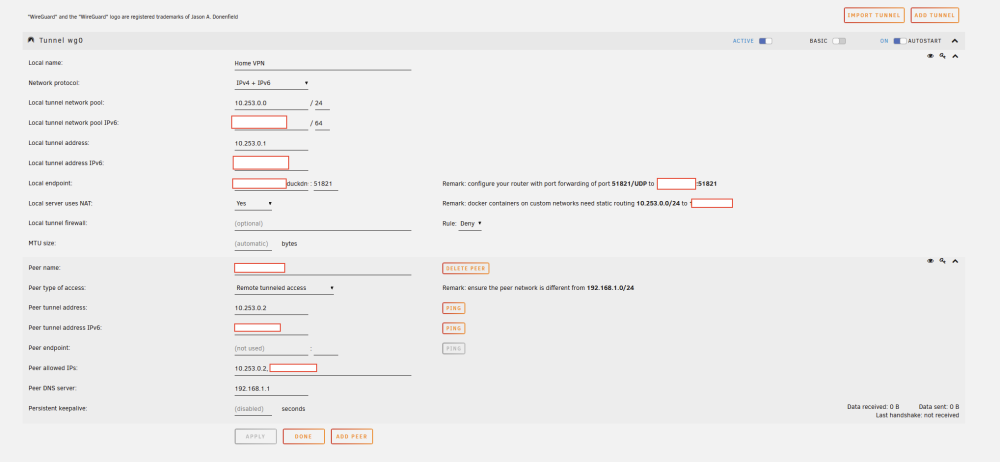Open the Network protocol dropdown
Image resolution: width=1000 pixels, height=462 pixels.
coord(272,83)
